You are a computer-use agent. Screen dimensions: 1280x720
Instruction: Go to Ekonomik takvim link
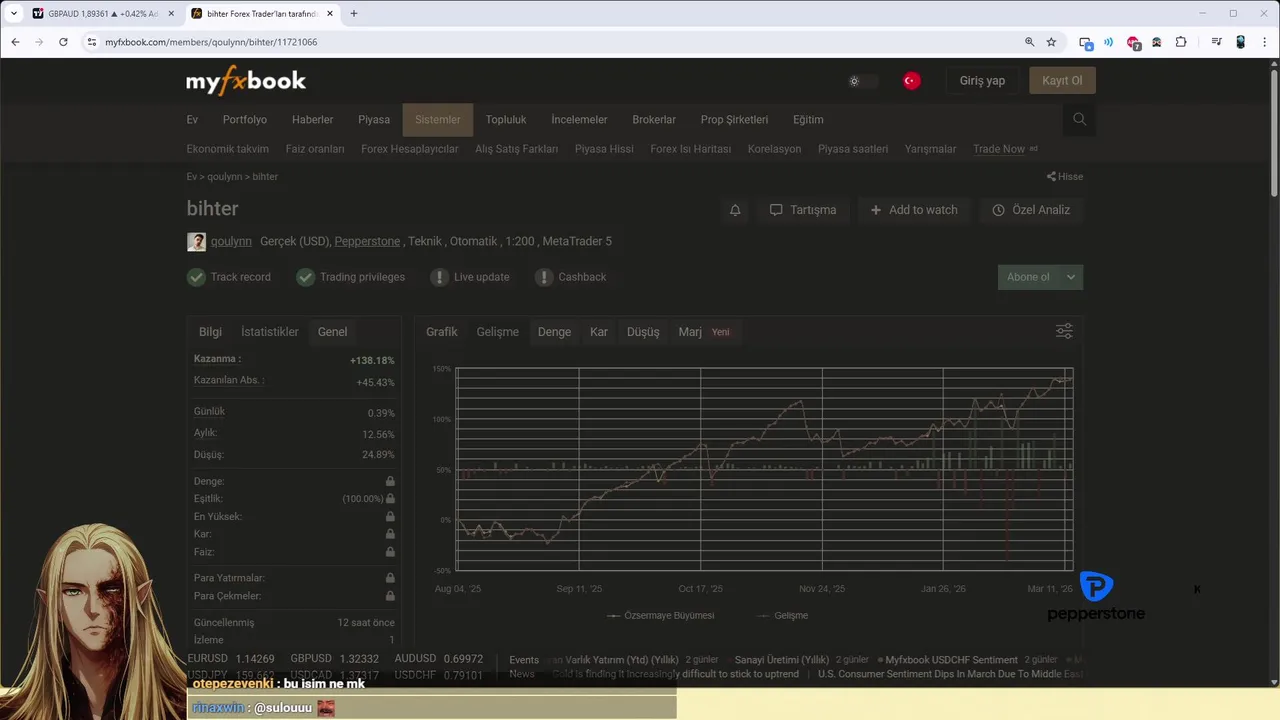(227, 149)
